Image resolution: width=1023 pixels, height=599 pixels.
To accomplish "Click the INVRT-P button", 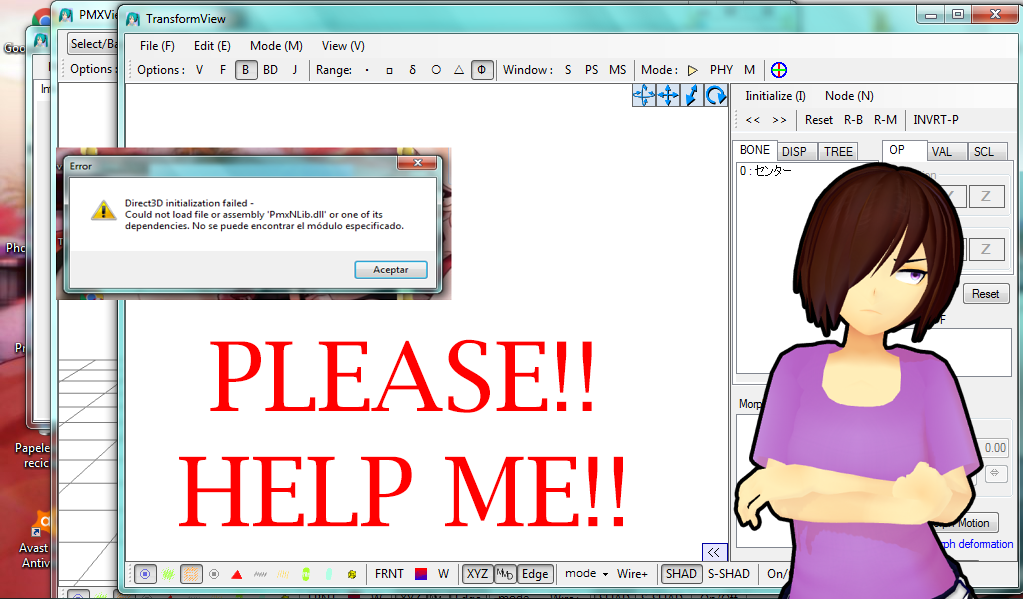I will (936, 120).
